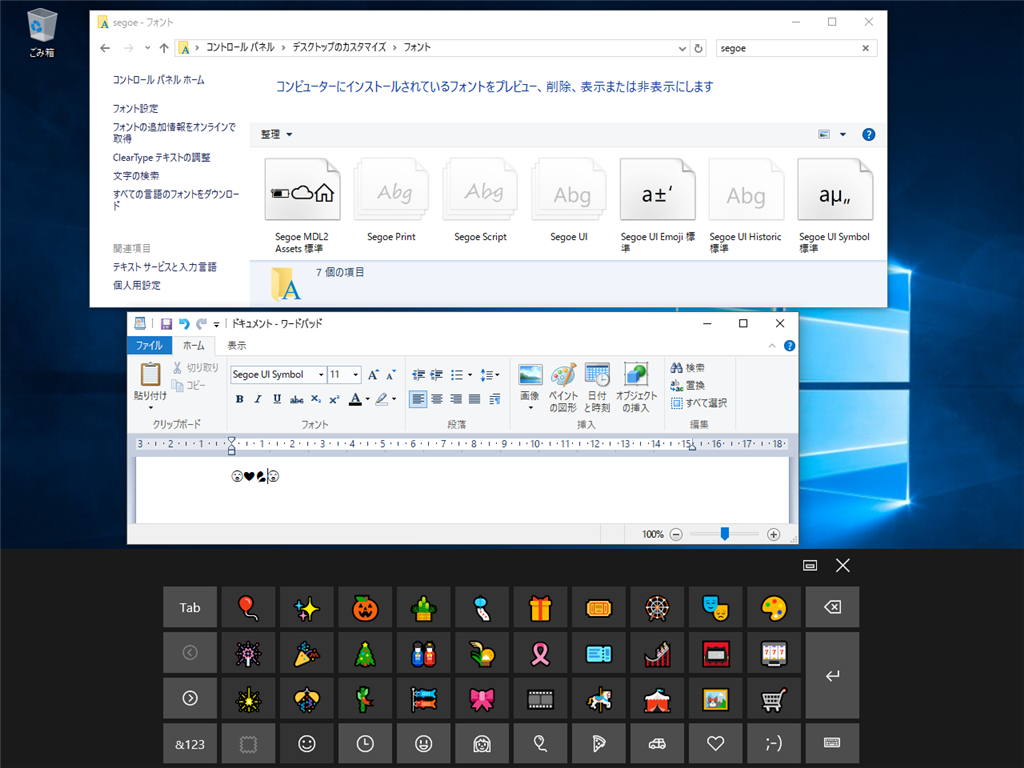Click the font color A swatch
This screenshot has width=1024, height=768.
(355, 399)
